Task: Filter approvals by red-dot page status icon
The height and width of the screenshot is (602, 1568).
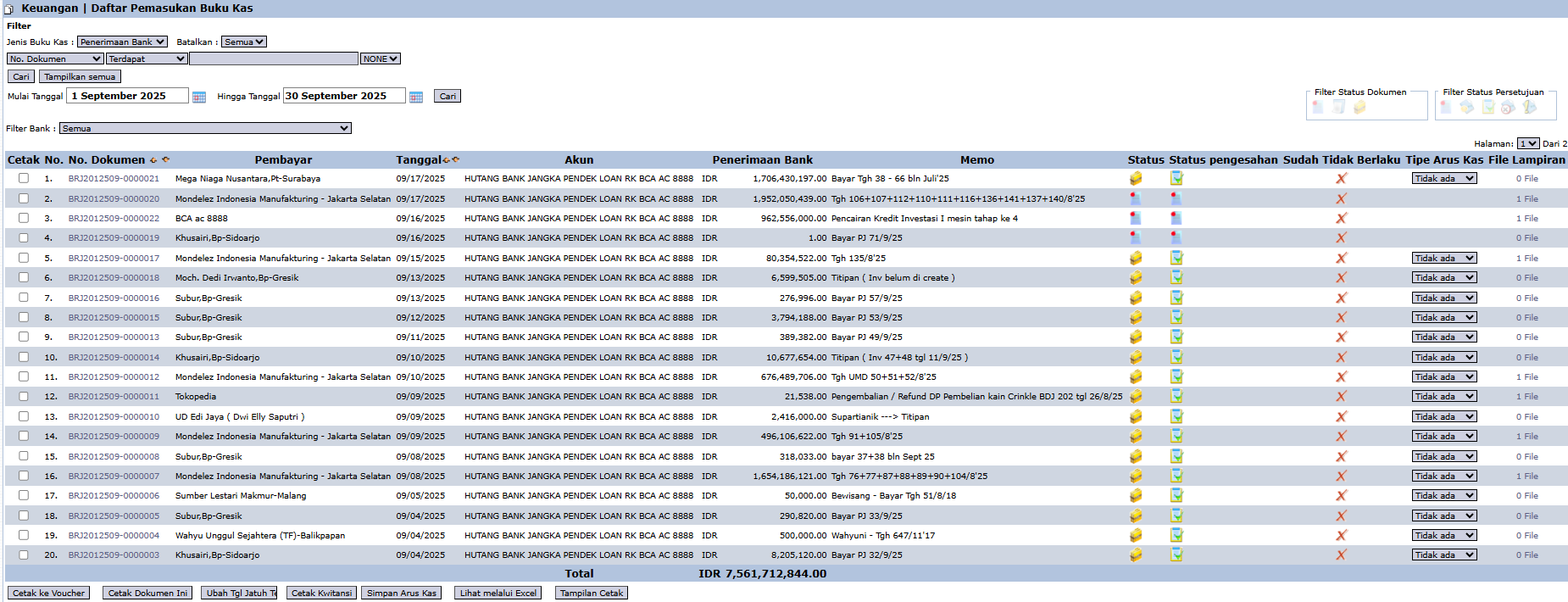Action: pyautogui.click(x=1446, y=107)
